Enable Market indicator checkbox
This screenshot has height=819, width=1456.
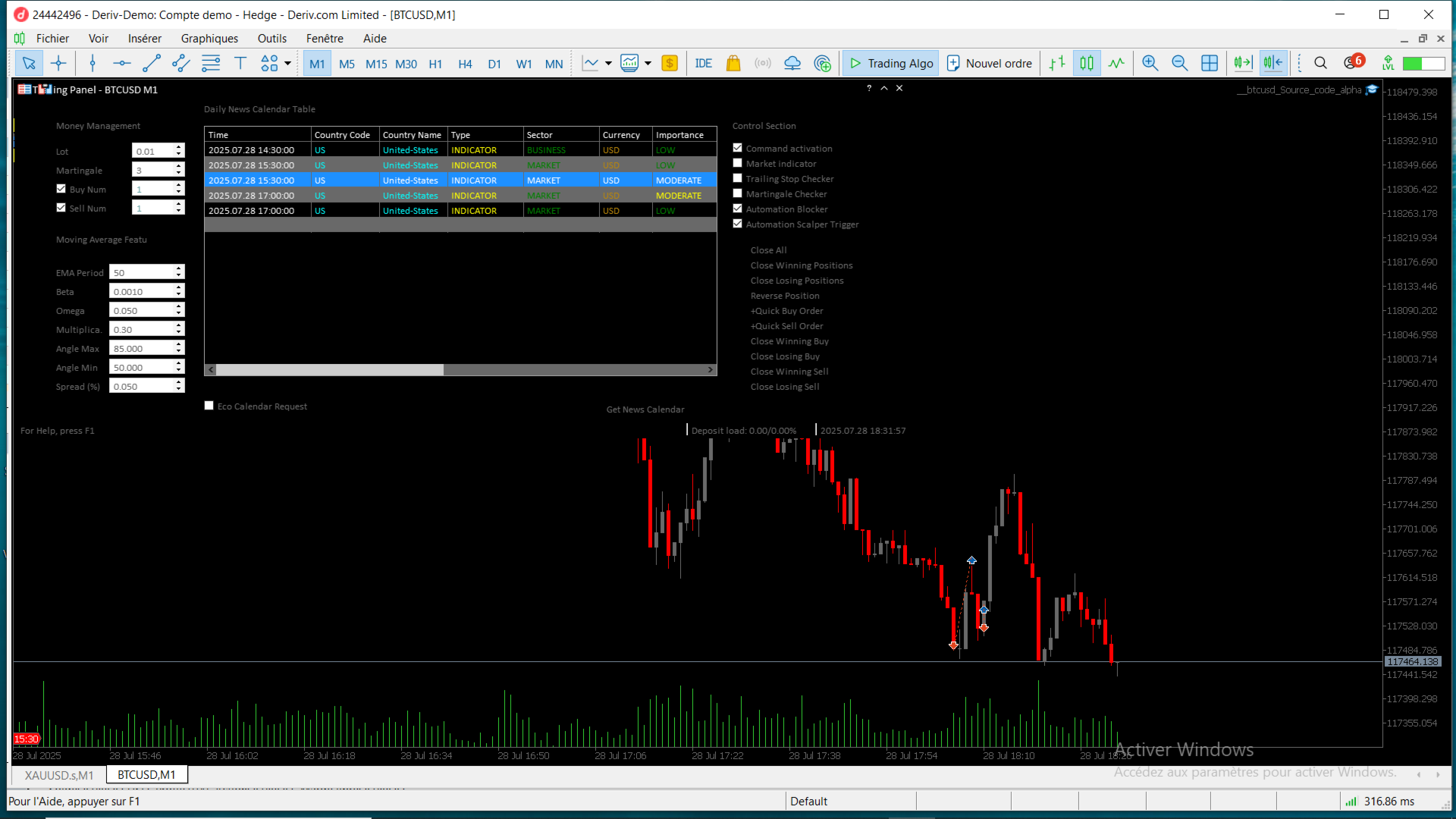[x=737, y=163]
